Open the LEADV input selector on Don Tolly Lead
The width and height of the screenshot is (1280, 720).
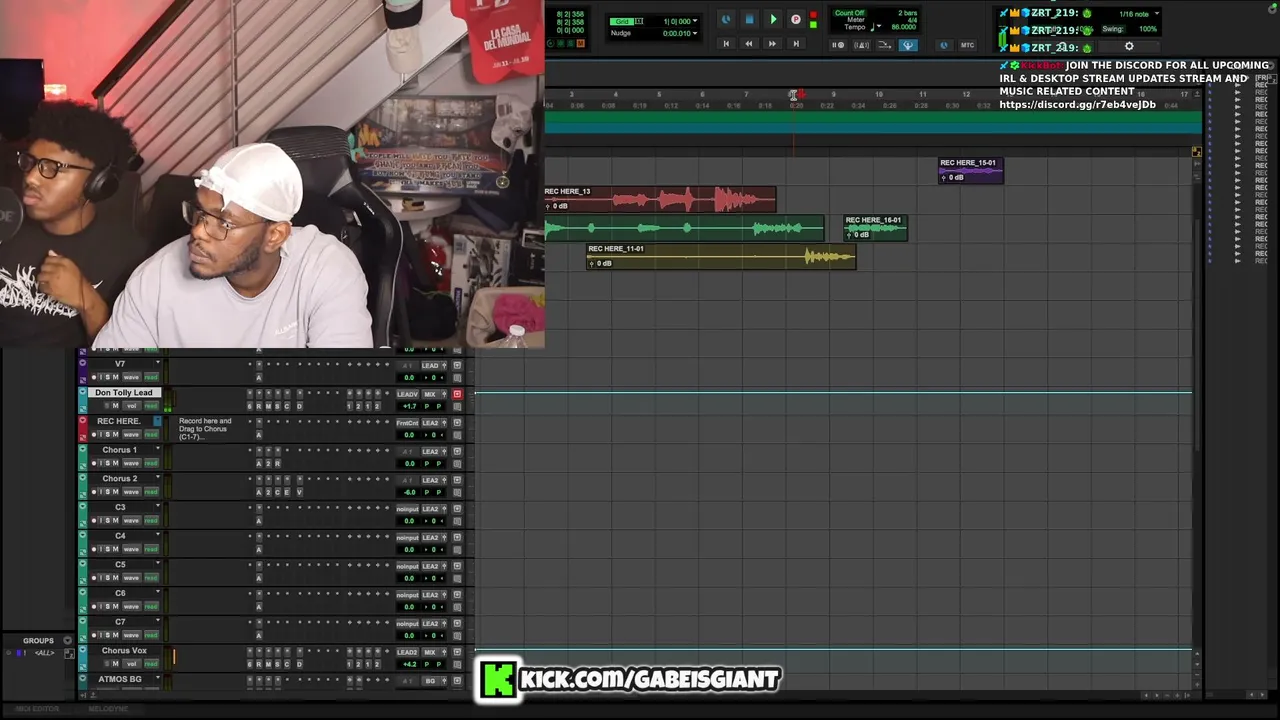click(408, 394)
